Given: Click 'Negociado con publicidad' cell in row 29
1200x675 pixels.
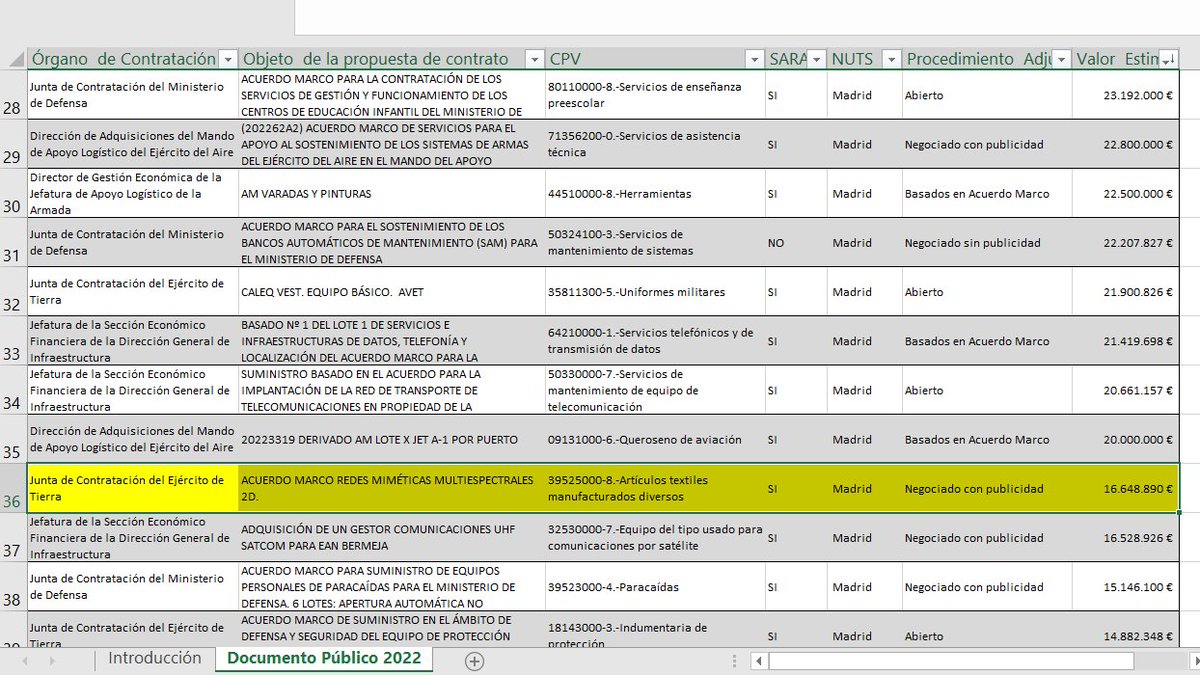Looking at the screenshot, I should (x=986, y=144).
